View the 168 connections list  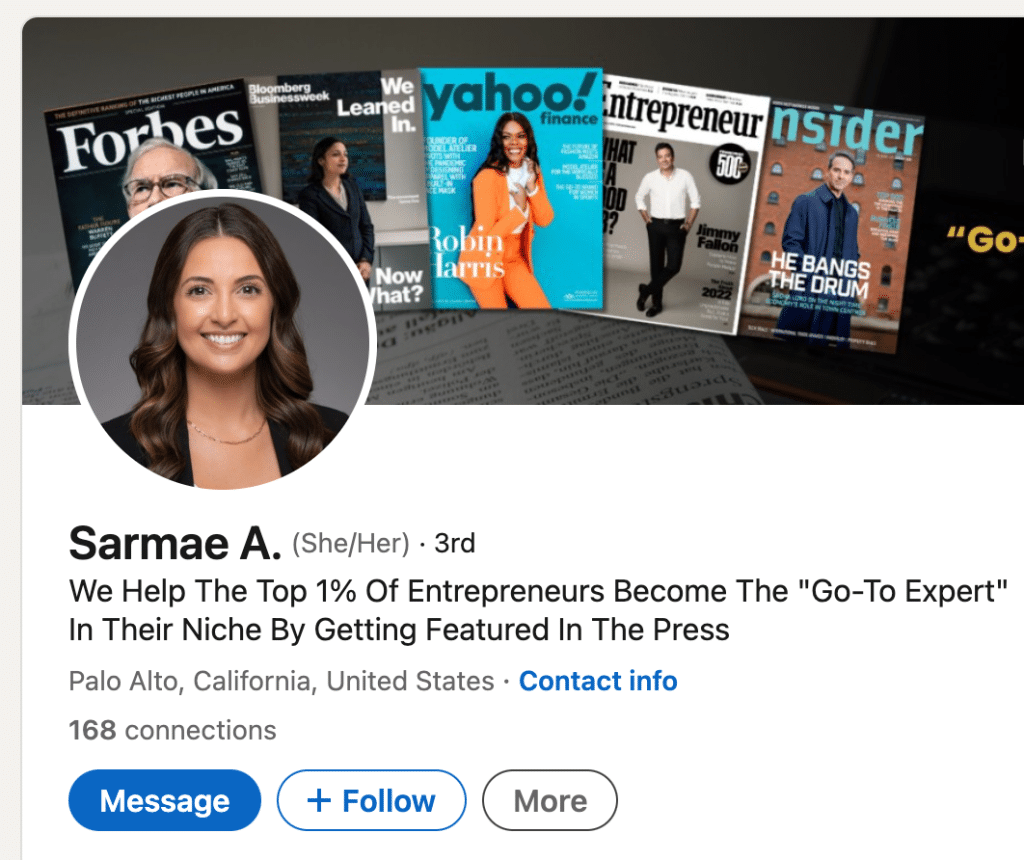(172, 730)
